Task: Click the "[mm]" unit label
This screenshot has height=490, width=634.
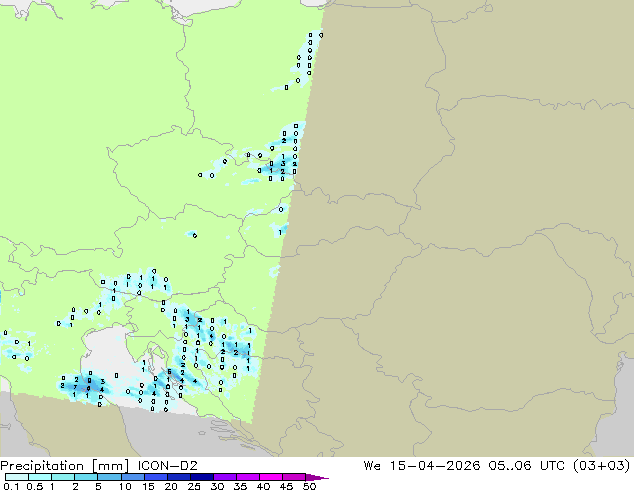Action: click(111, 466)
